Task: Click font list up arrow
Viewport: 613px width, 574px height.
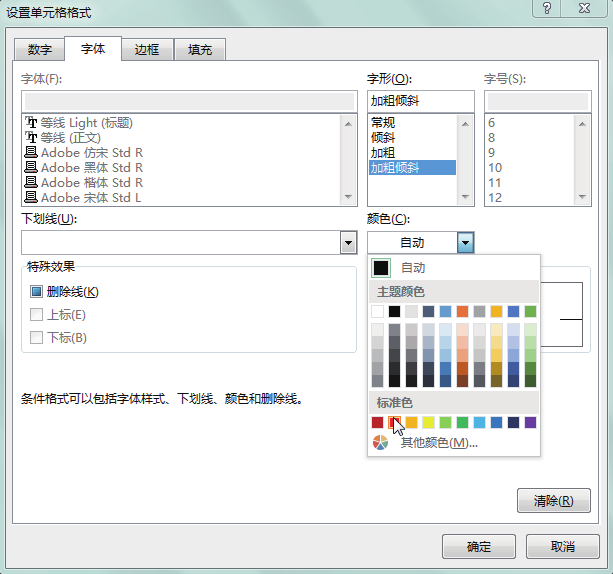Action: 348,124
